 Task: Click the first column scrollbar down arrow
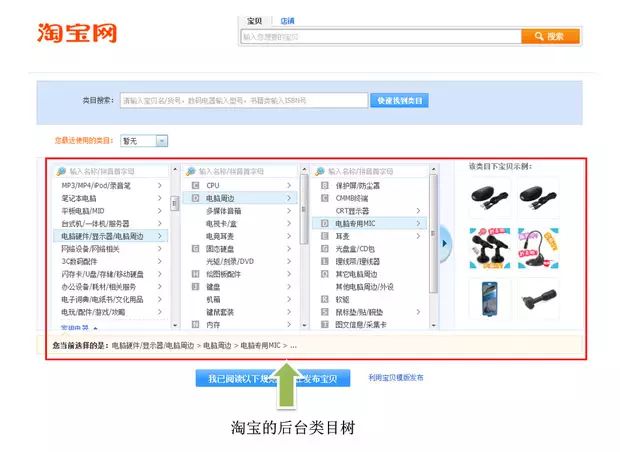point(175,325)
